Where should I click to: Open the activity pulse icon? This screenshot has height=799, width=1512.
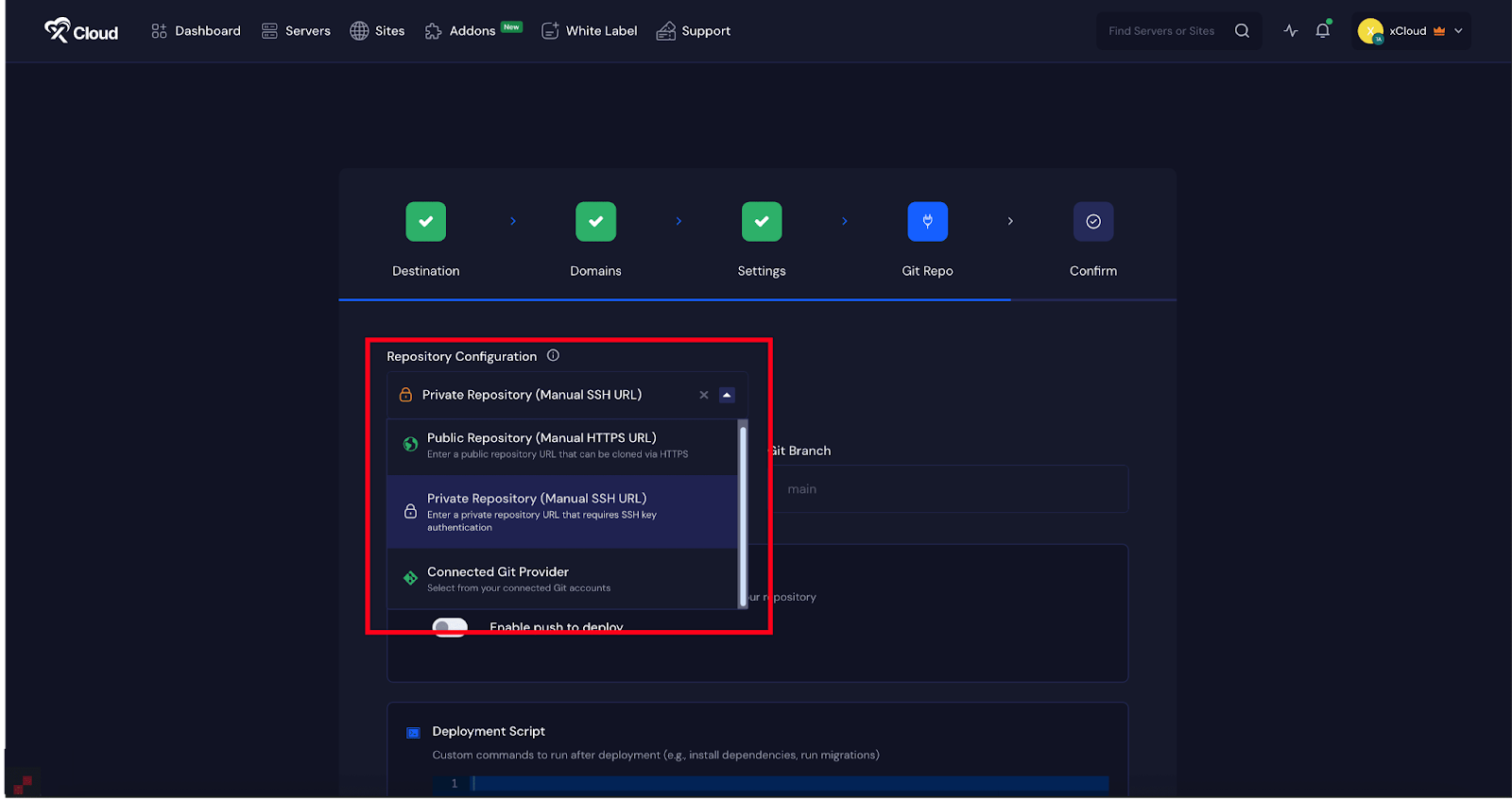point(1291,31)
